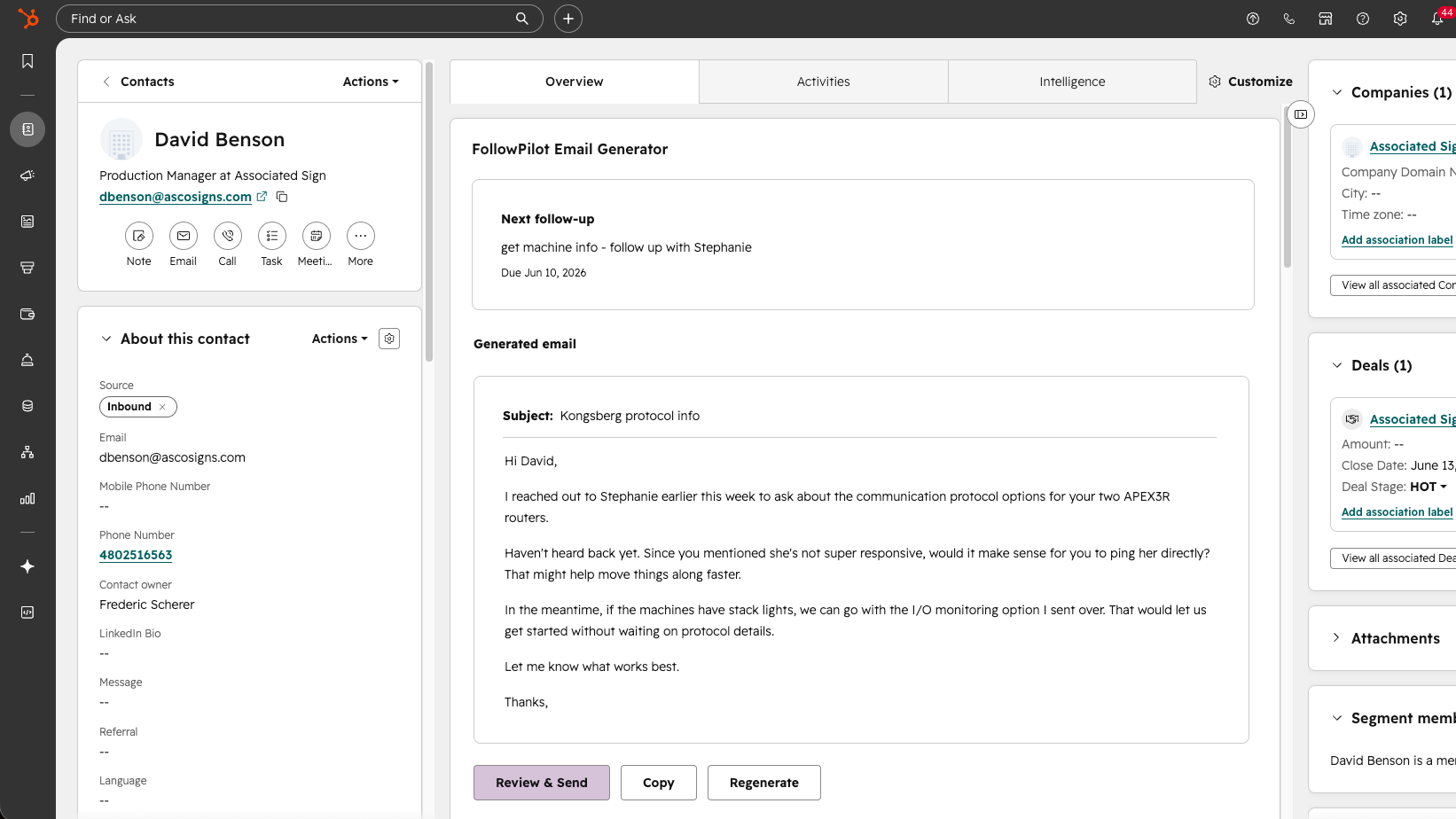Click the Customize button
Image resolution: width=1456 pixels, height=819 pixels.
click(1250, 82)
